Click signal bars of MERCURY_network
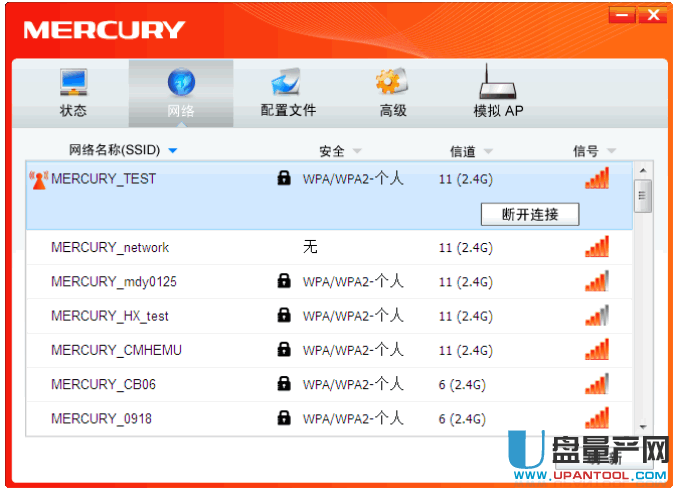The image size is (682, 492). pos(596,247)
